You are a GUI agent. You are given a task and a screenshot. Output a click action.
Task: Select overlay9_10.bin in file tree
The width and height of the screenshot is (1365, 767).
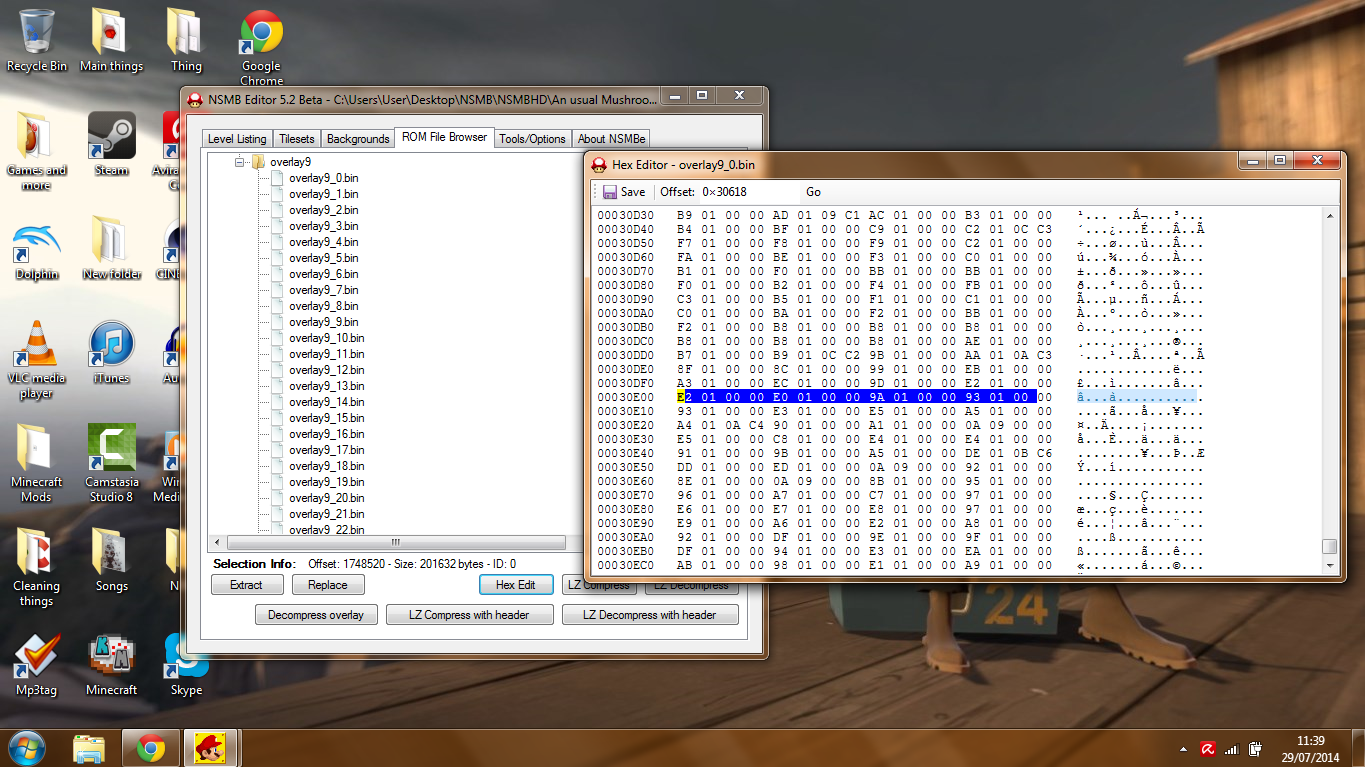326,338
